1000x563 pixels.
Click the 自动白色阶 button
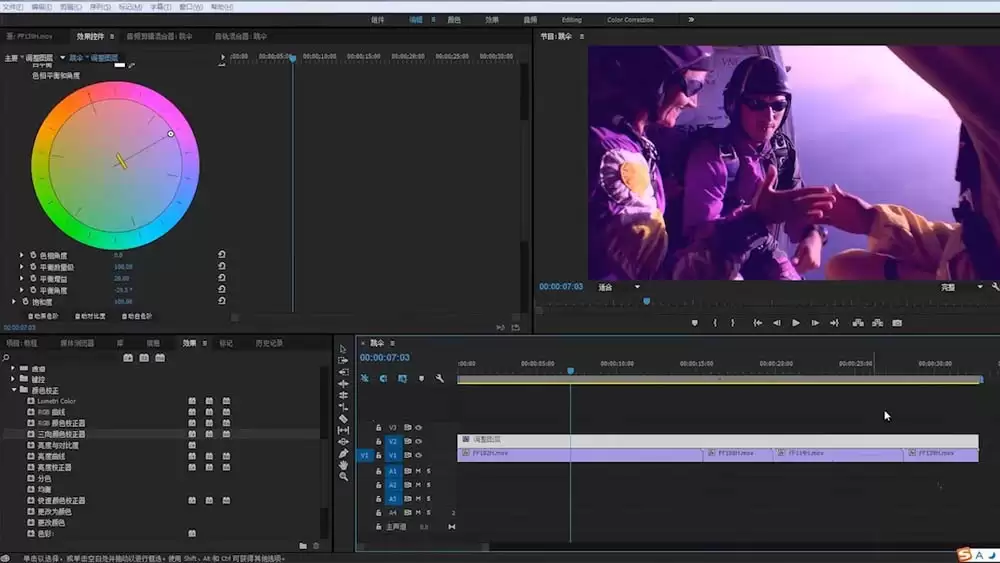137,316
